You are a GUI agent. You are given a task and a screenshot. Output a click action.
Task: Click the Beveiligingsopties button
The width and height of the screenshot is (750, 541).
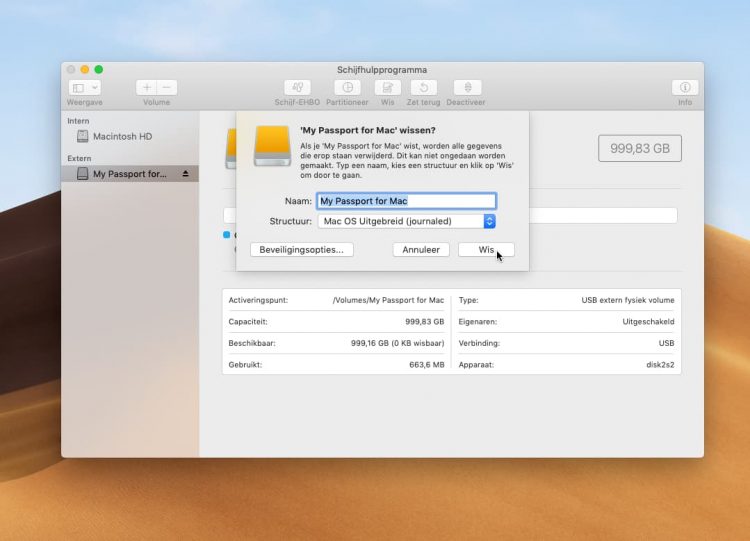301,250
